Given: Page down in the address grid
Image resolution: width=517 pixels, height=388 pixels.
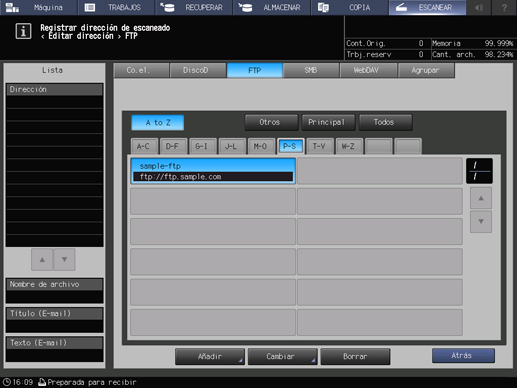Looking at the screenshot, I should point(481,221).
